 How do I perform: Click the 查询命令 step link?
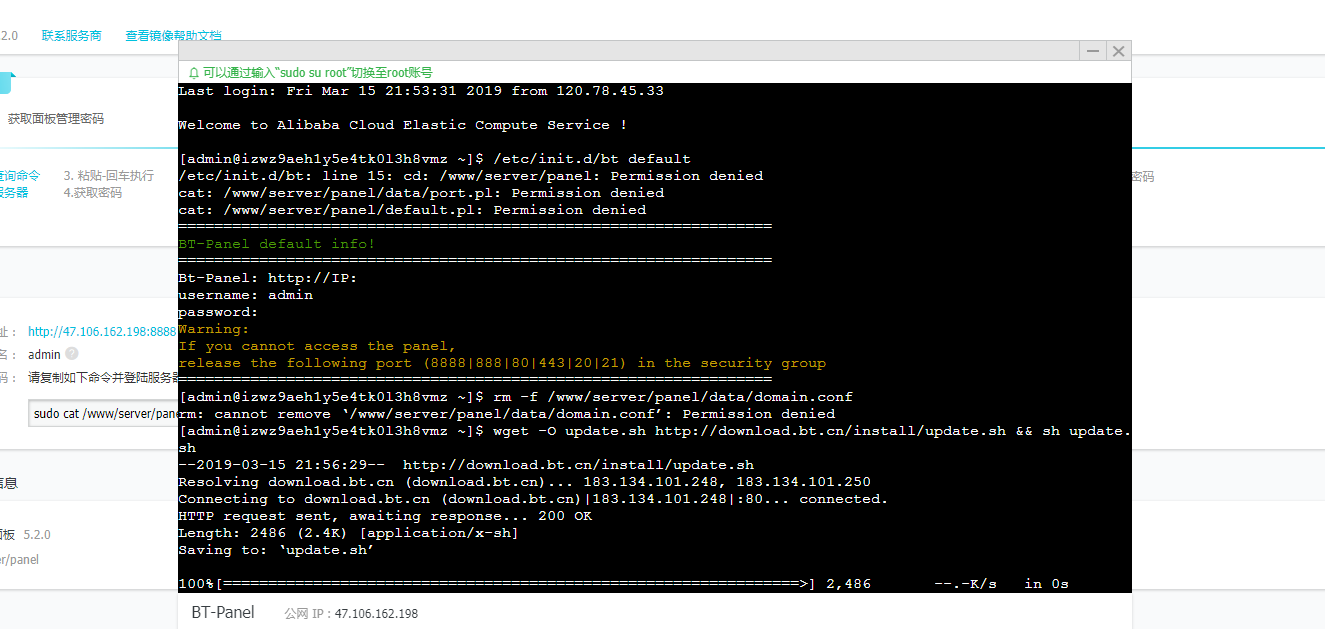(x=20, y=175)
